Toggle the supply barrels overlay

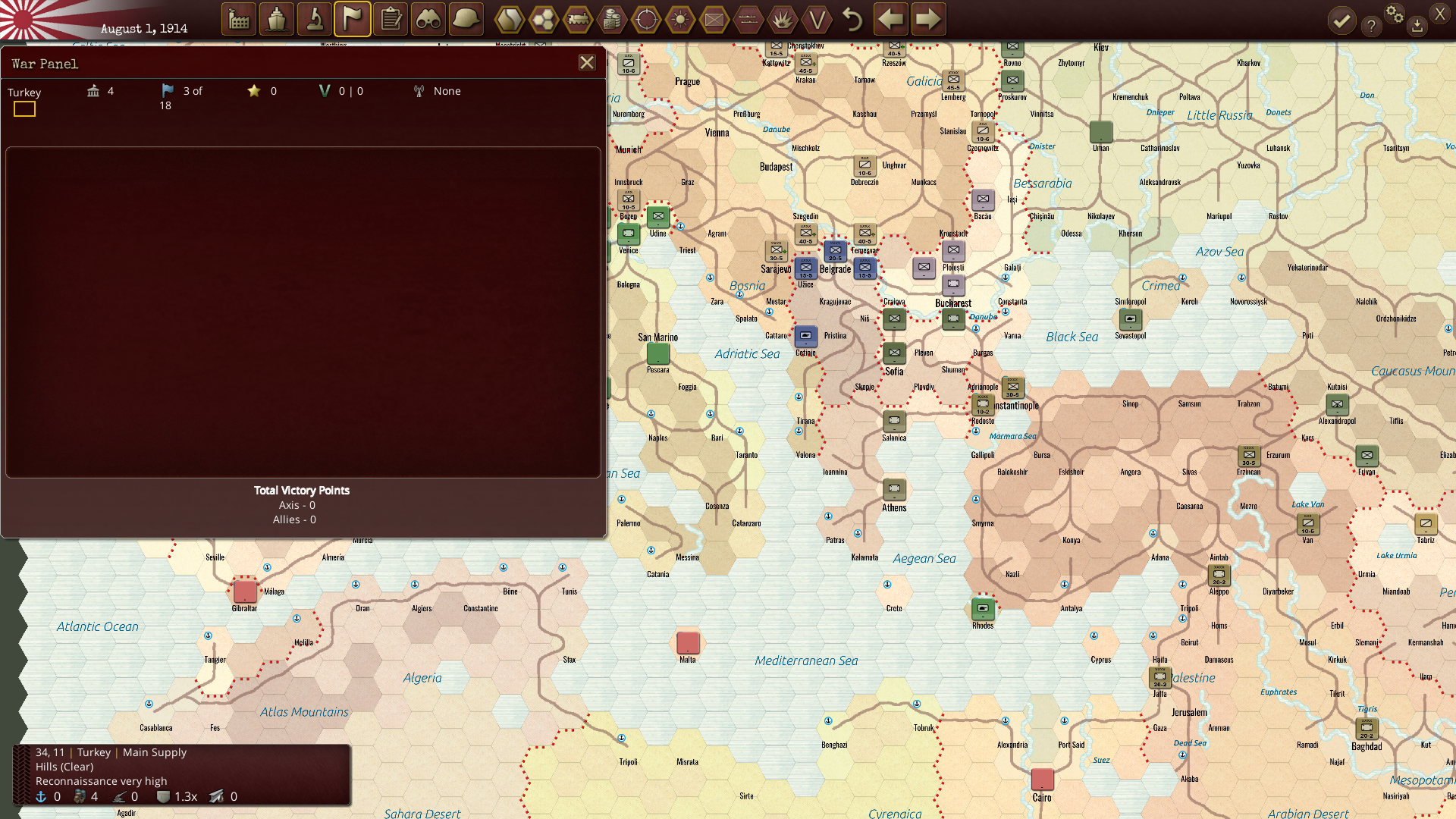click(x=612, y=20)
